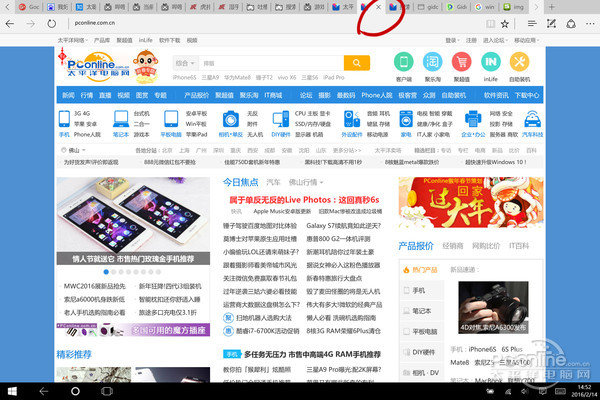This screenshot has height=400, width=600.
Task: Open the red shopping cart 聚超值 icon
Action: tap(461, 62)
